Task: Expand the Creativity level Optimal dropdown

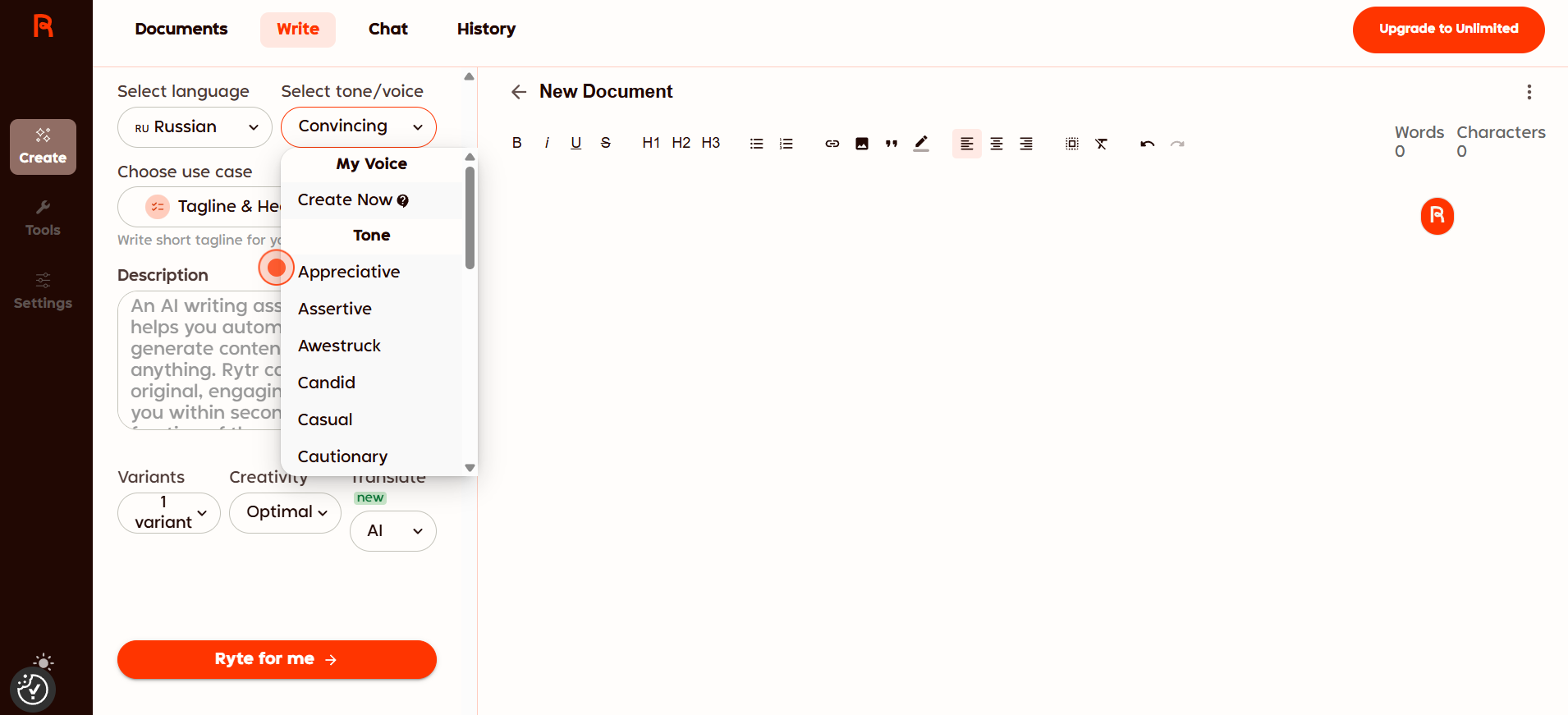Action: point(285,512)
